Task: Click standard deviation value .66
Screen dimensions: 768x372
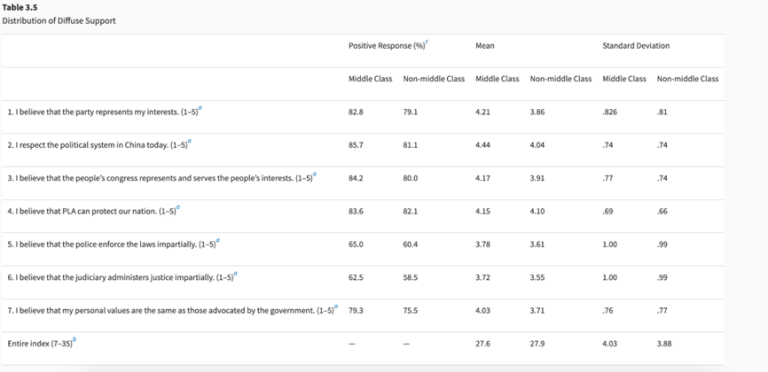Action: click(x=662, y=211)
